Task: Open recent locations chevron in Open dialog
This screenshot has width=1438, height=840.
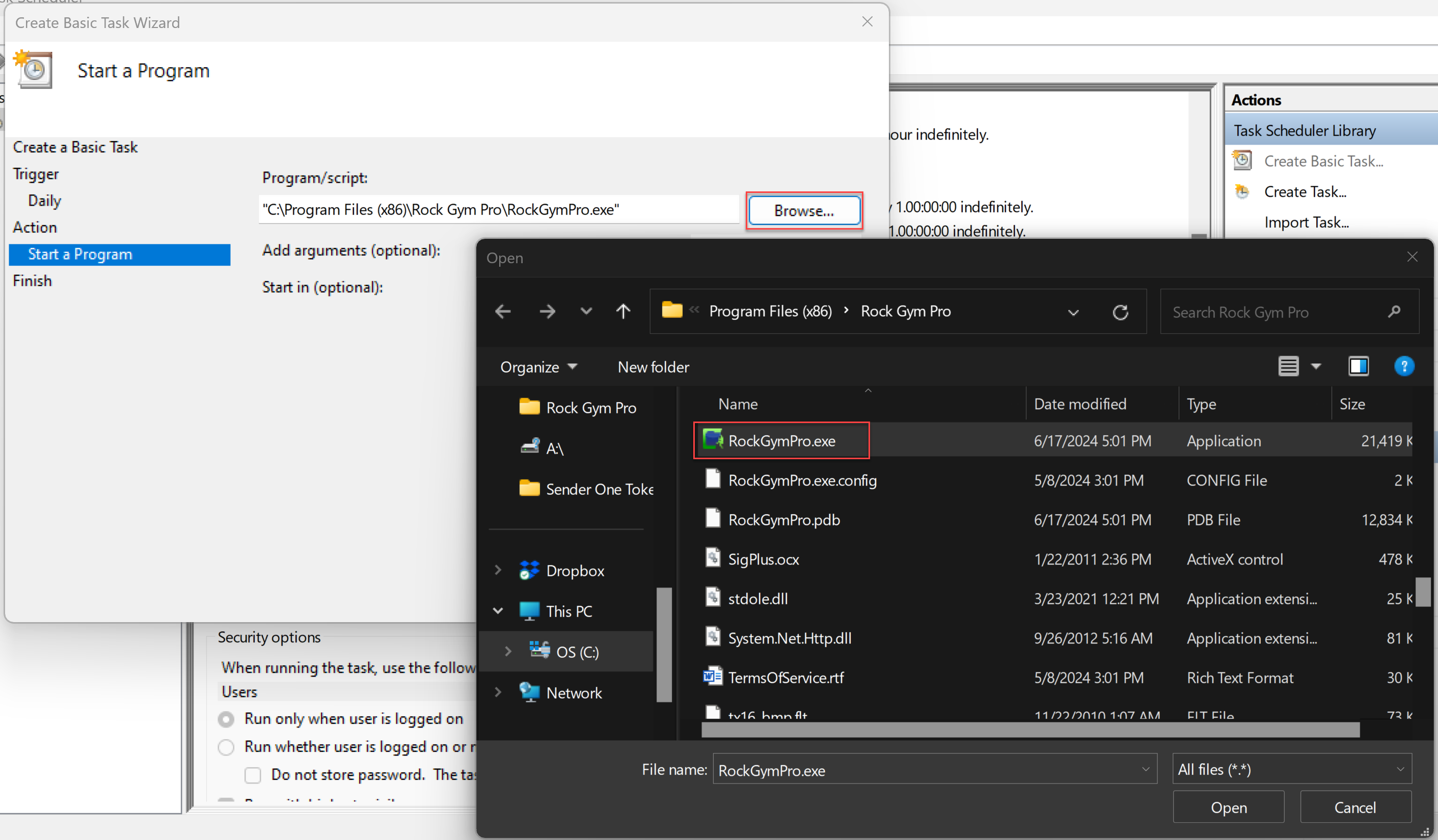Action: click(x=586, y=312)
